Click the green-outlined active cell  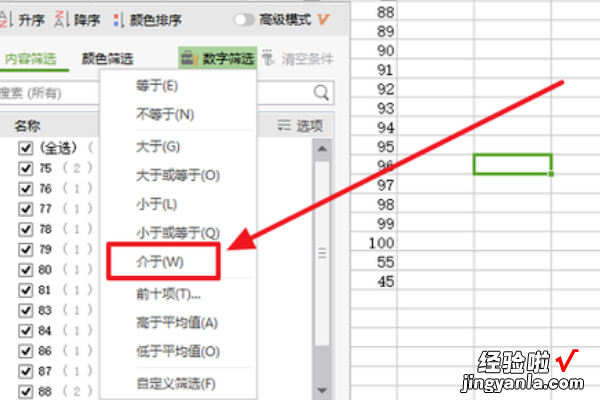tap(512, 165)
